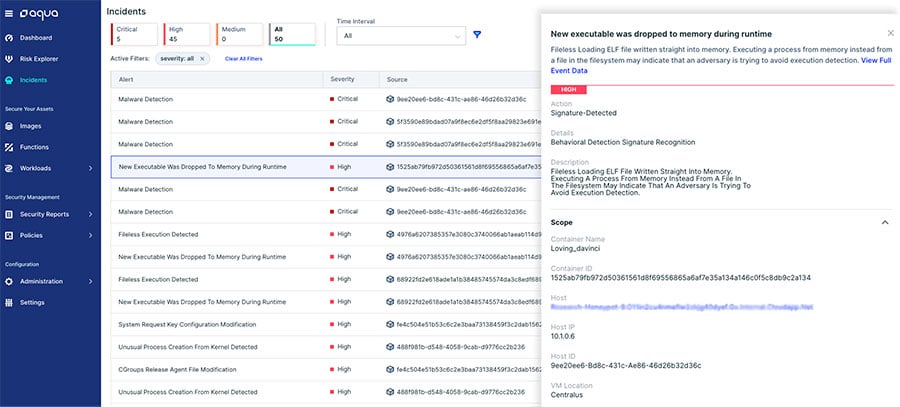The width and height of the screenshot is (900, 407).
Task: Remove the 'severity: all' filter chip
Action: pyautogui.click(x=202, y=59)
